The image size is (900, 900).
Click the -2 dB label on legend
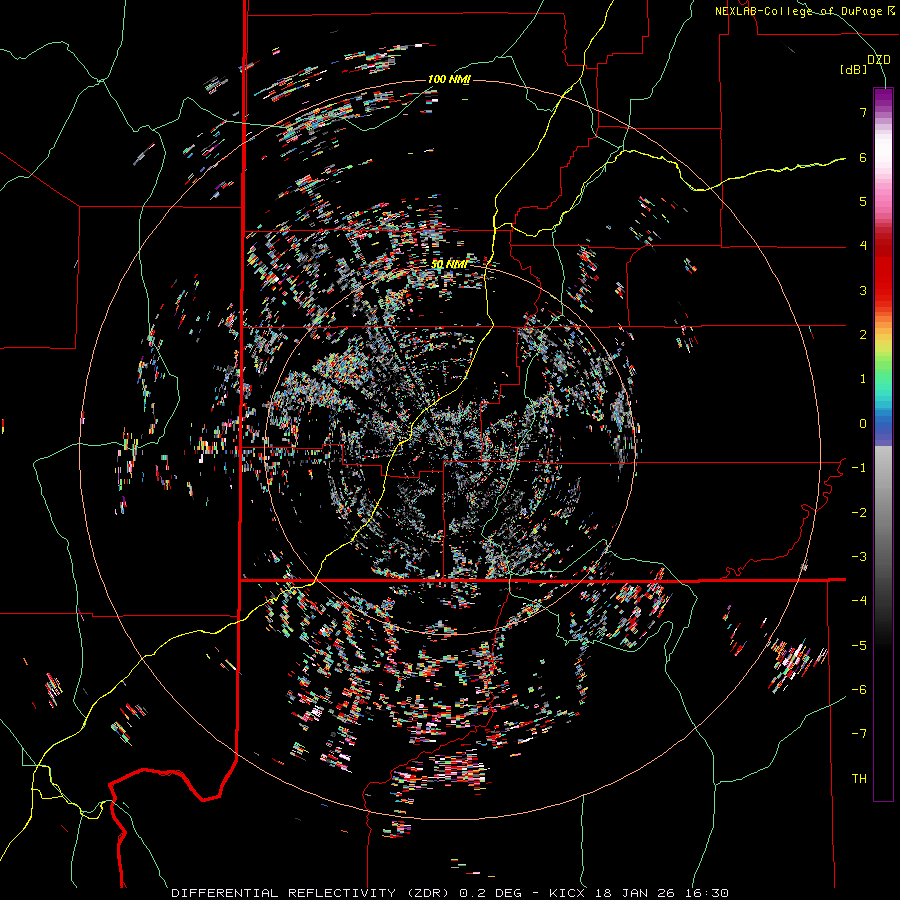859,513
